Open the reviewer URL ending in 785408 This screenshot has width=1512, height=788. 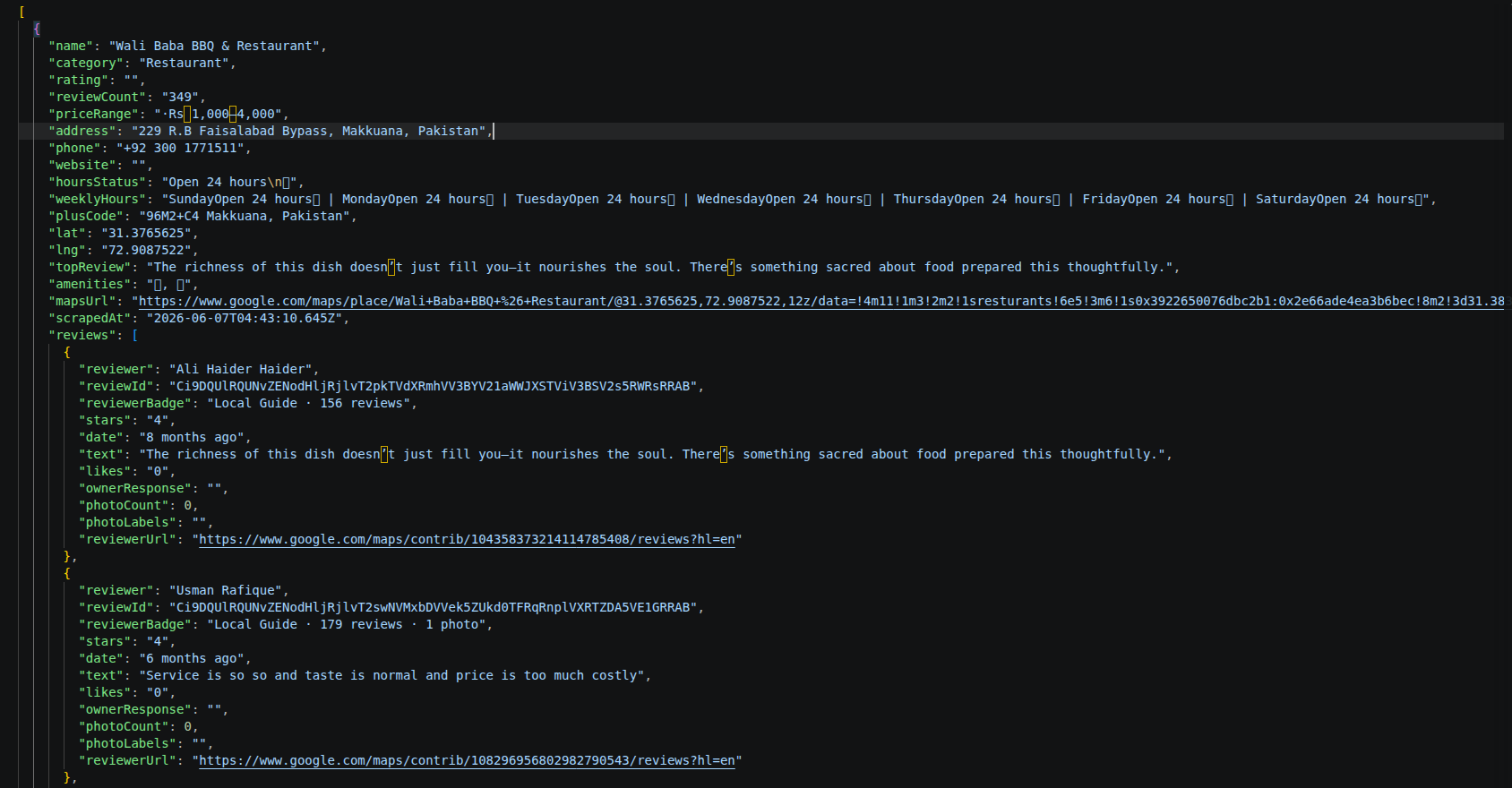(x=467, y=539)
